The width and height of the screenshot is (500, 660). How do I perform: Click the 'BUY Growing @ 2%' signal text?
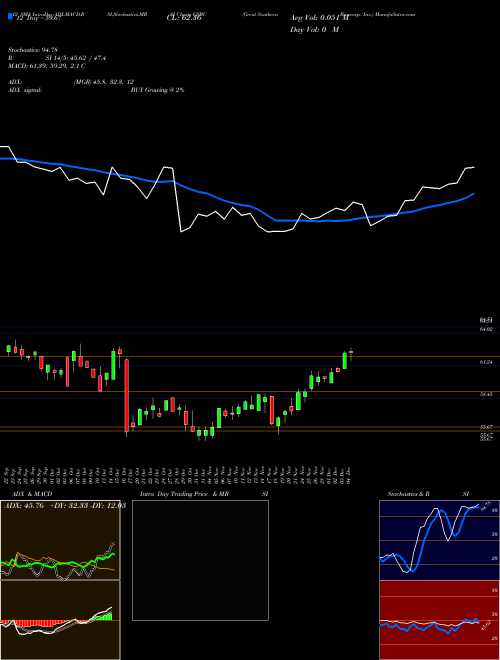157,90
